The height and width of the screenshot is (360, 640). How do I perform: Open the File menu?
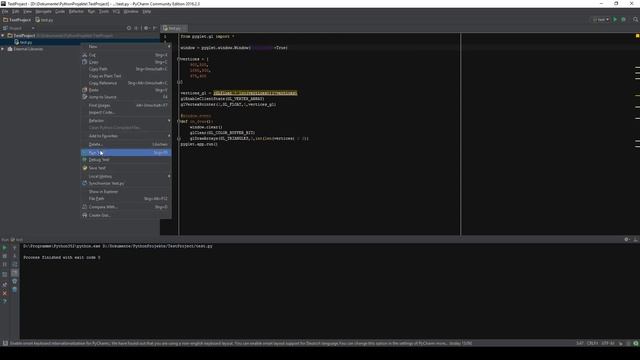5,11
